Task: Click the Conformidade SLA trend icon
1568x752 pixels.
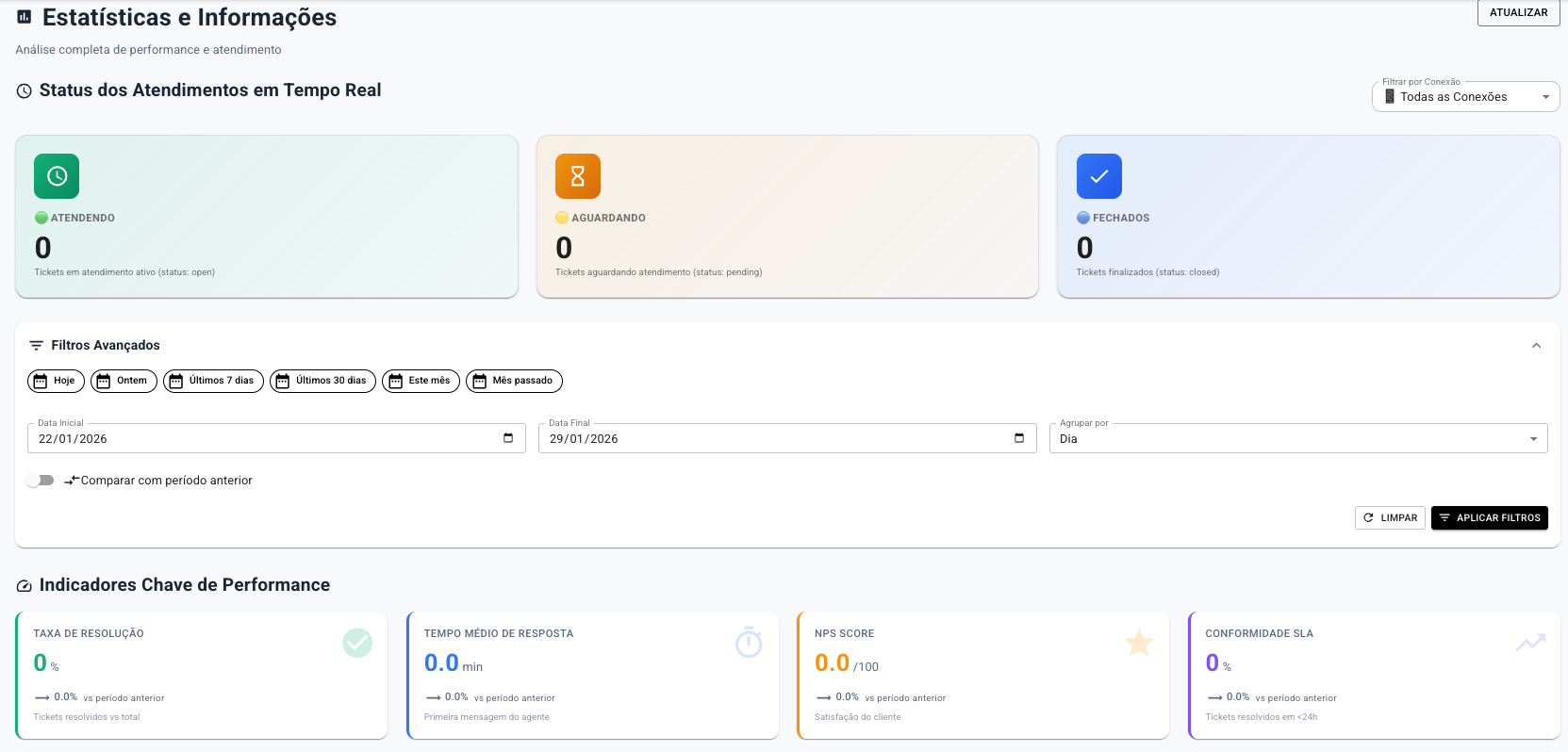Action: click(x=1530, y=643)
